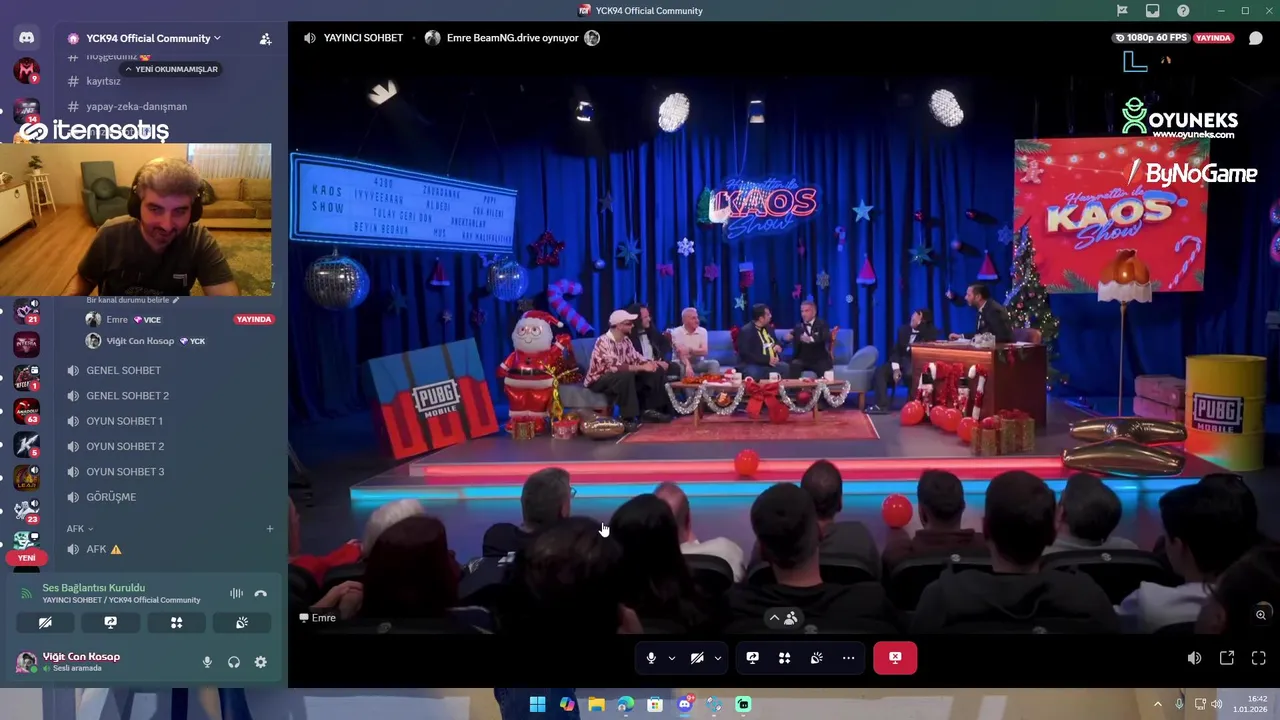Jump to YENİ OKUNMAMIŞLAR unread messages

[x=171, y=69]
